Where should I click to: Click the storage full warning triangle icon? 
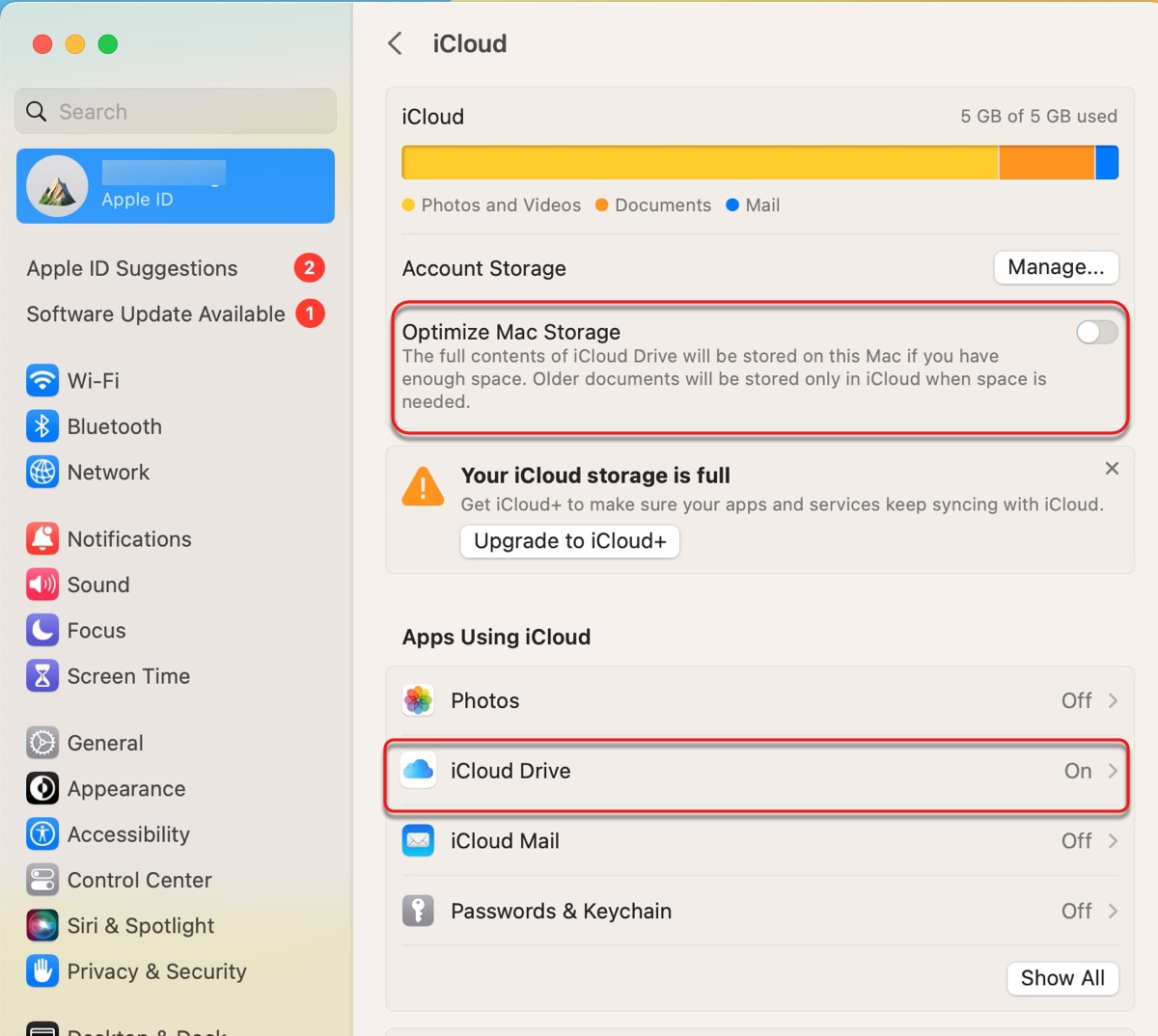pos(423,487)
